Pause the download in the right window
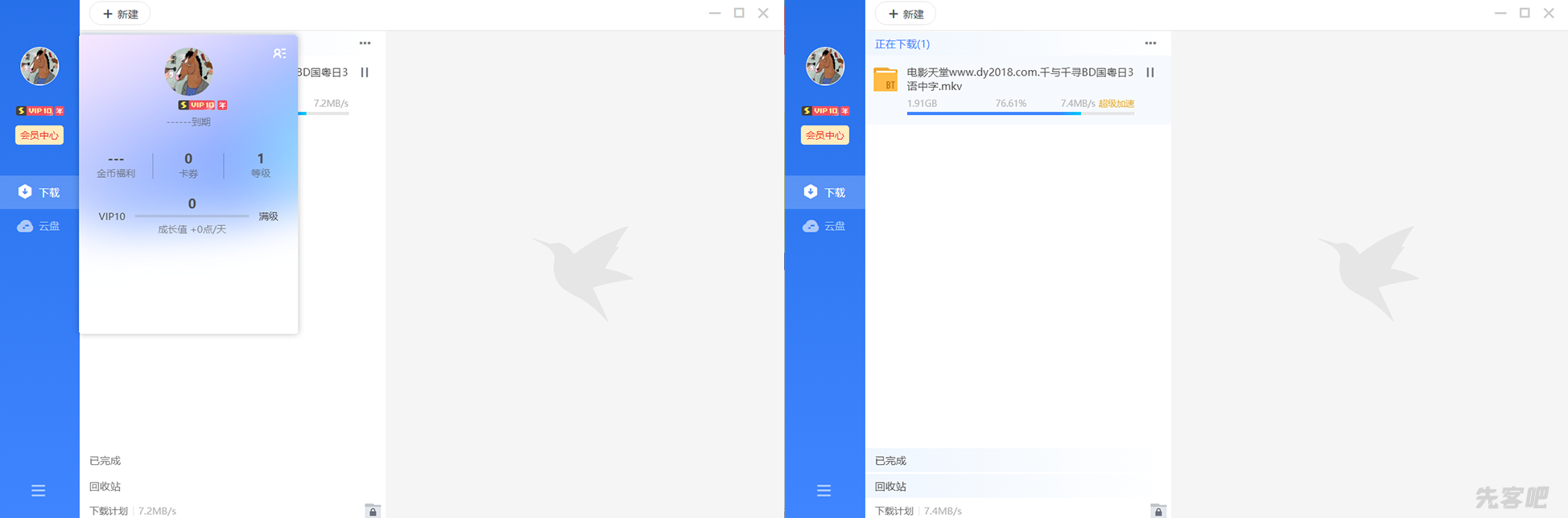Image resolution: width=1568 pixels, height=518 pixels. [x=1150, y=72]
